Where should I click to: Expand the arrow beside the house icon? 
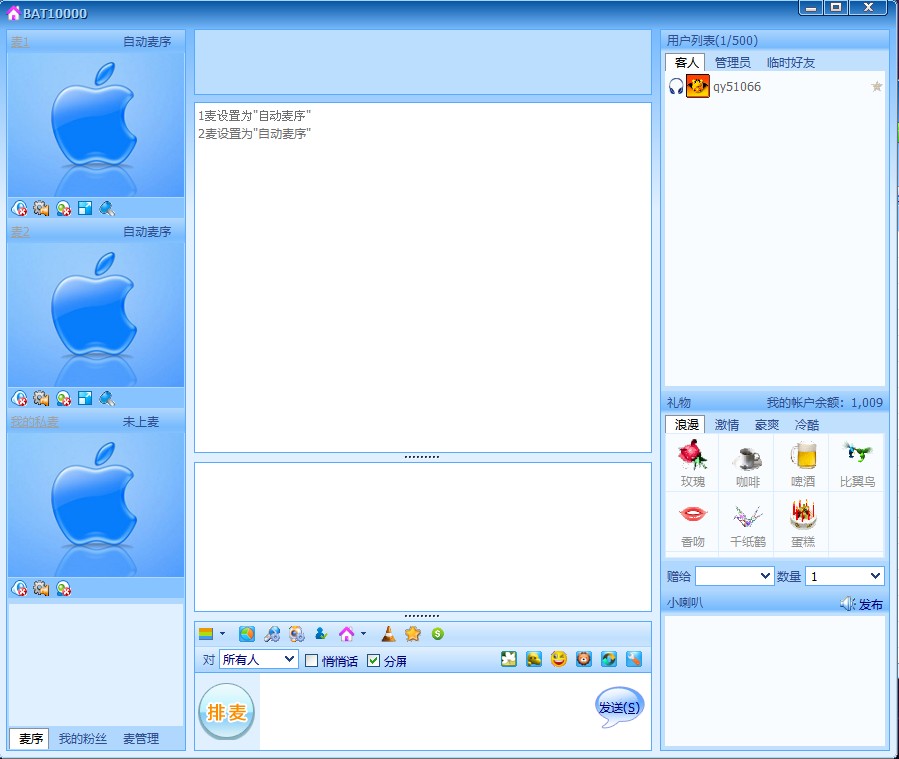coord(363,633)
